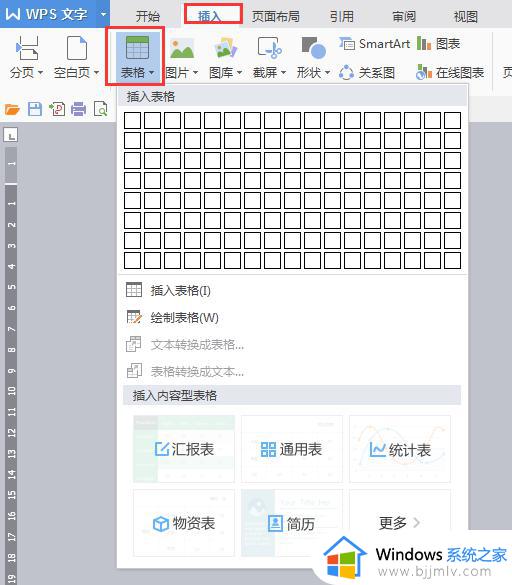Click the table (表格) icon

pyautogui.click(x=137, y=47)
